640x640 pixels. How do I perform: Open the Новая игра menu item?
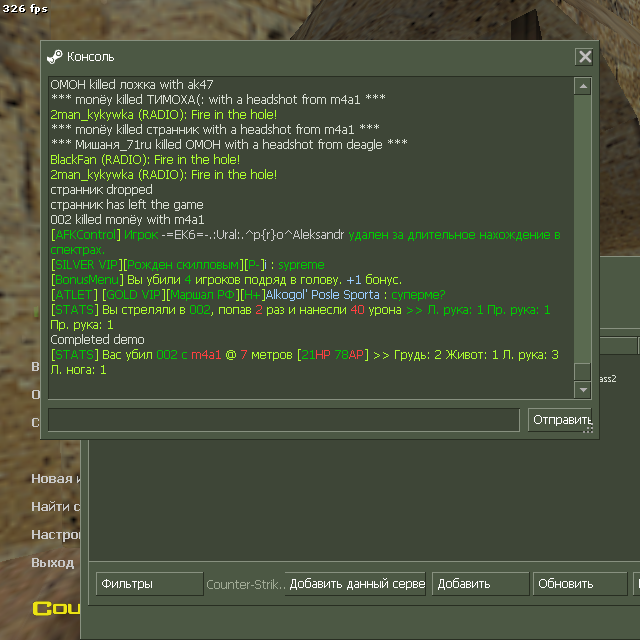click(x=56, y=478)
